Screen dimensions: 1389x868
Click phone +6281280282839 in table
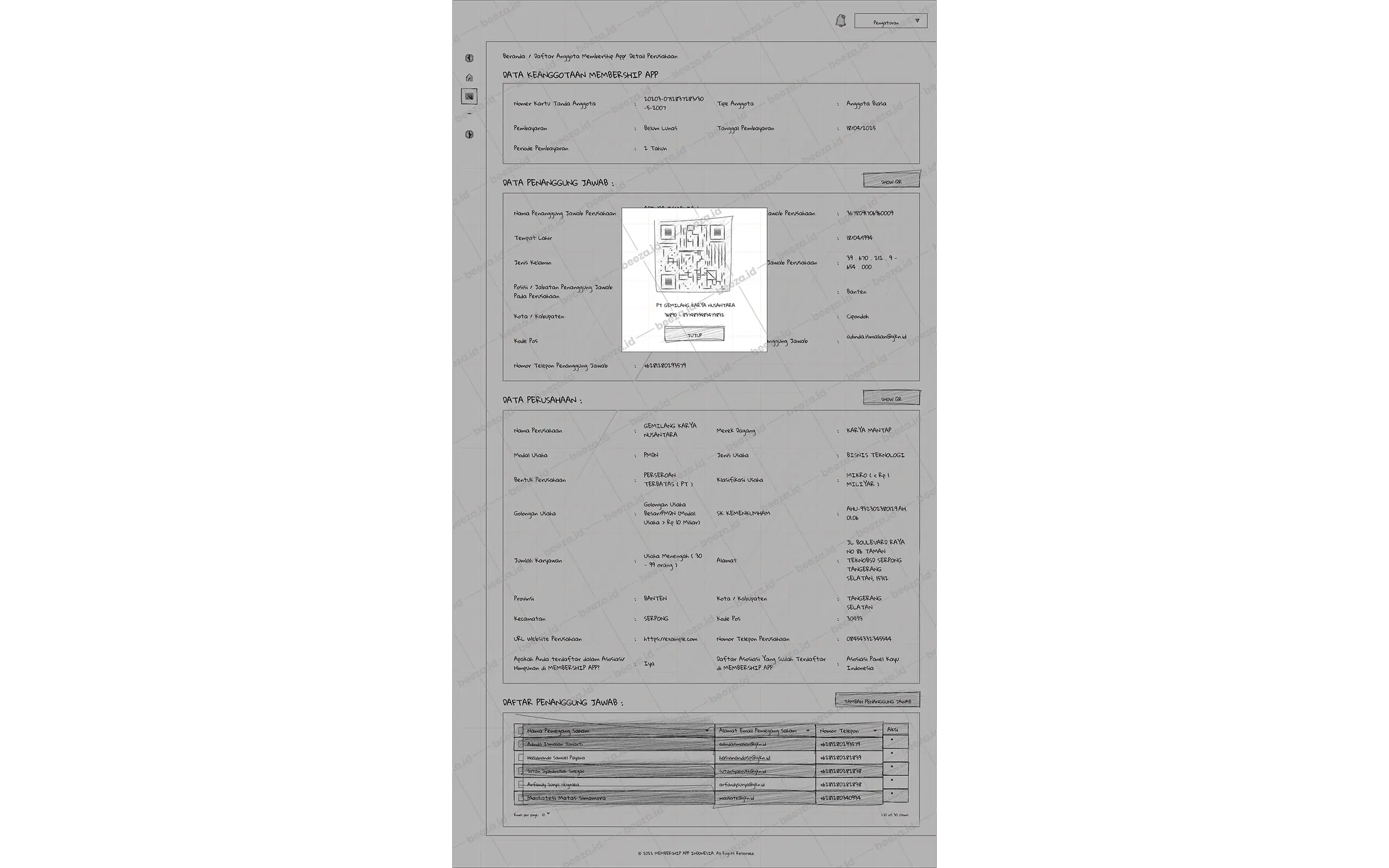click(x=840, y=758)
